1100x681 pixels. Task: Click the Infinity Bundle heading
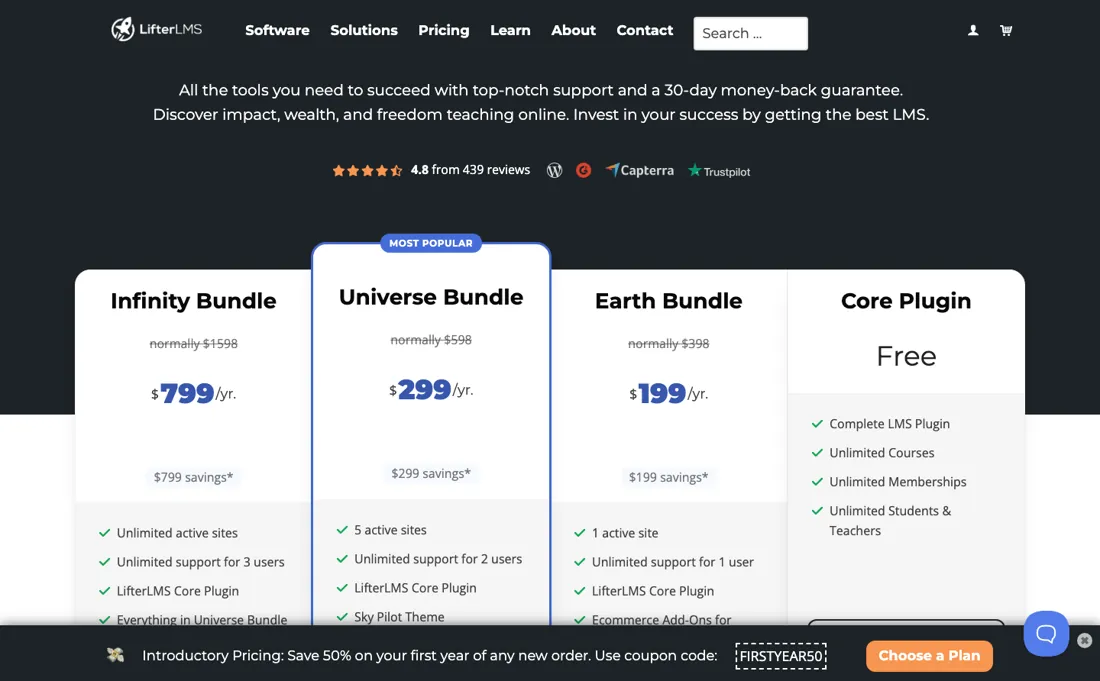click(193, 301)
